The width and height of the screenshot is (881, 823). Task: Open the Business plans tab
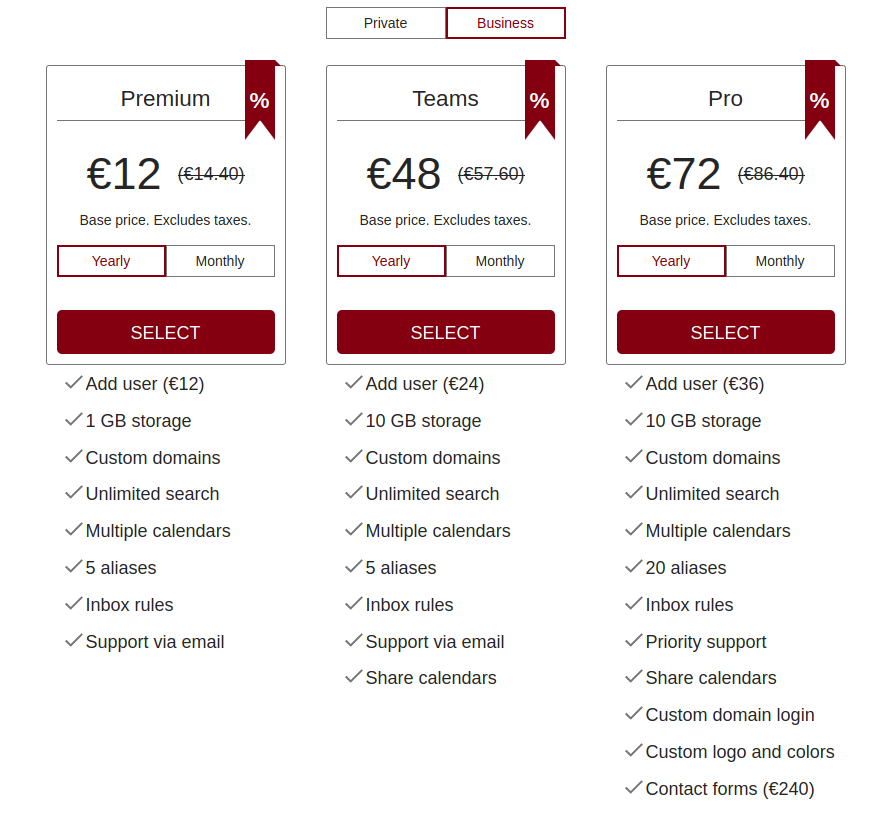coord(506,23)
